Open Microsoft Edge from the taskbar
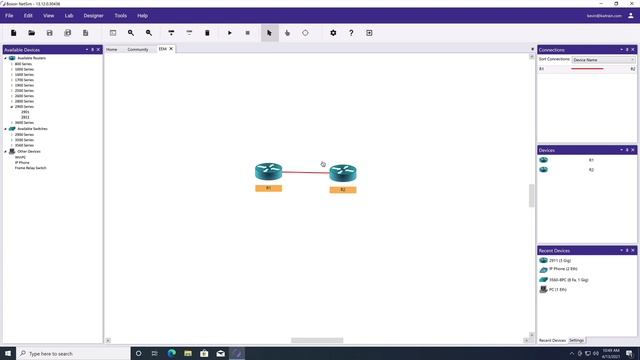The height and width of the screenshot is (360, 640). 171,353
